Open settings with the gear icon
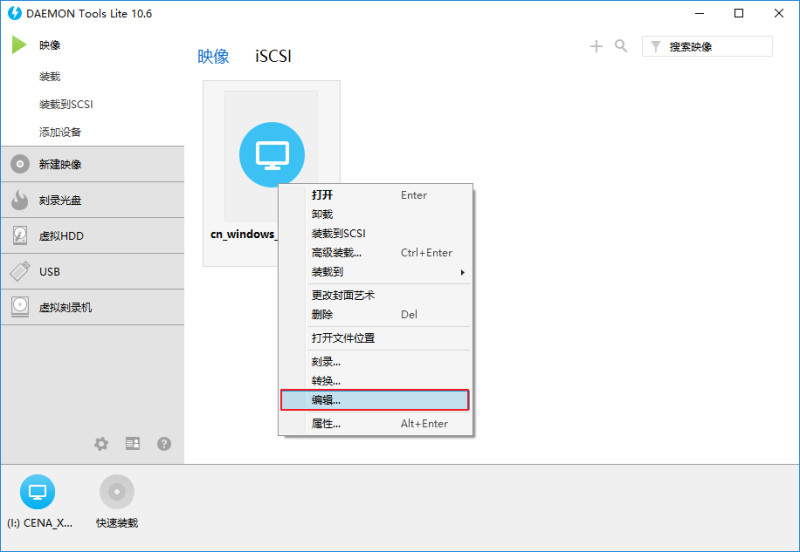 (101, 444)
